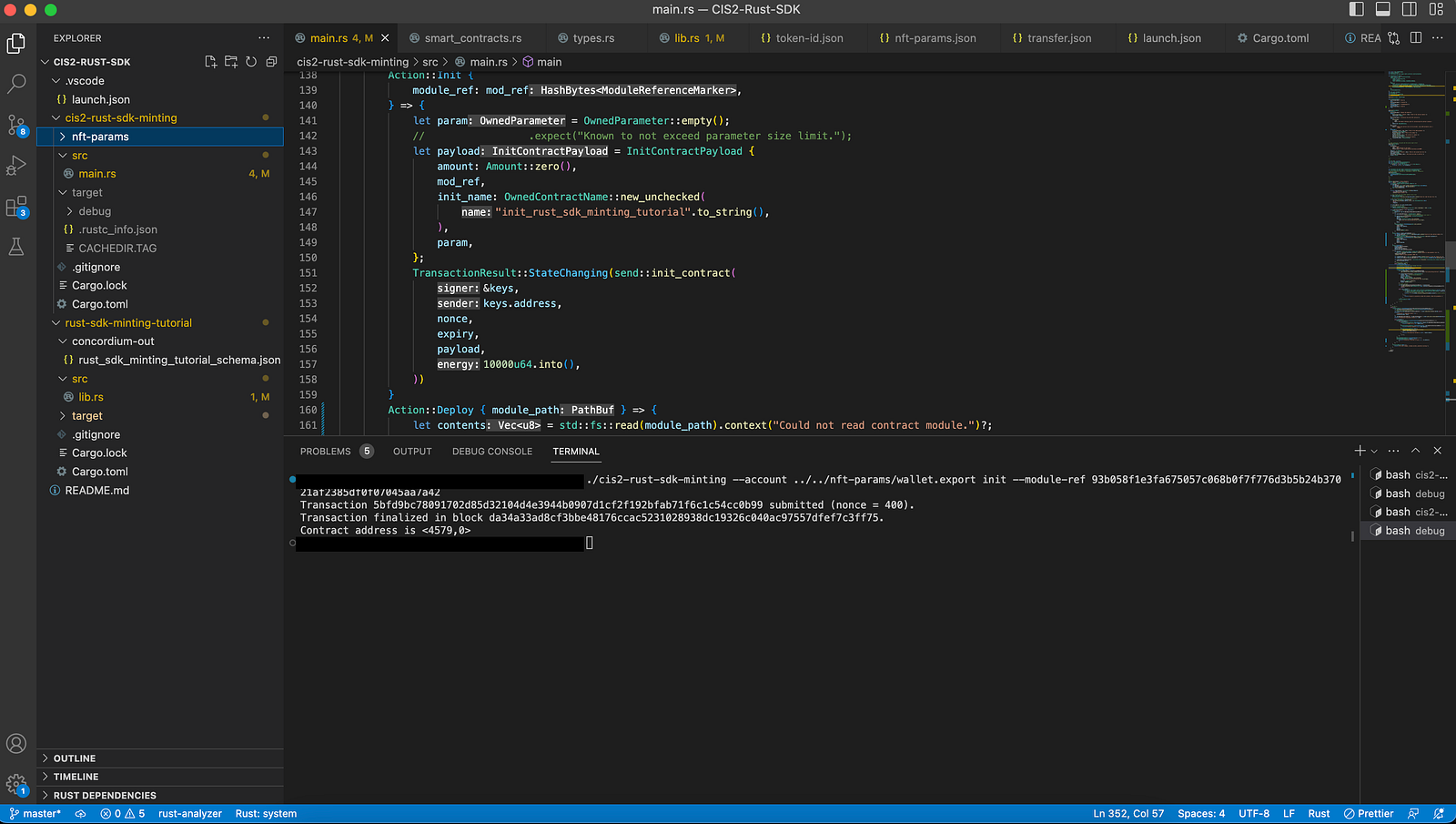Click rust-analyzer status item
Image resolution: width=1456 pixels, height=824 pixels.
pos(190,814)
